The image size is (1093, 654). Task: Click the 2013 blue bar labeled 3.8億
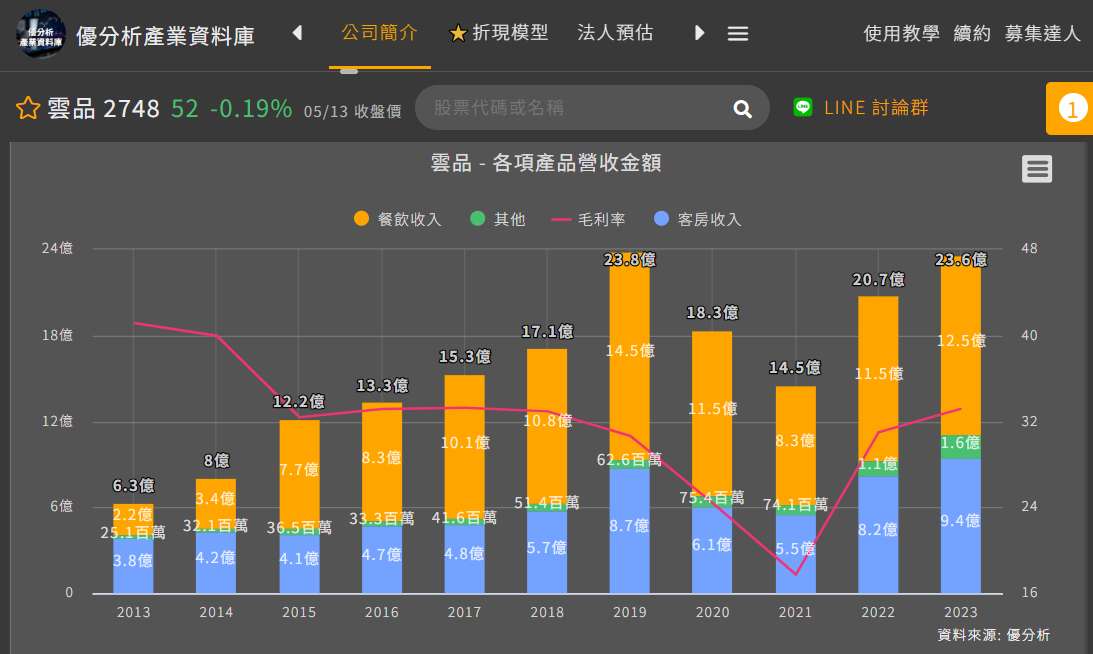click(133, 566)
